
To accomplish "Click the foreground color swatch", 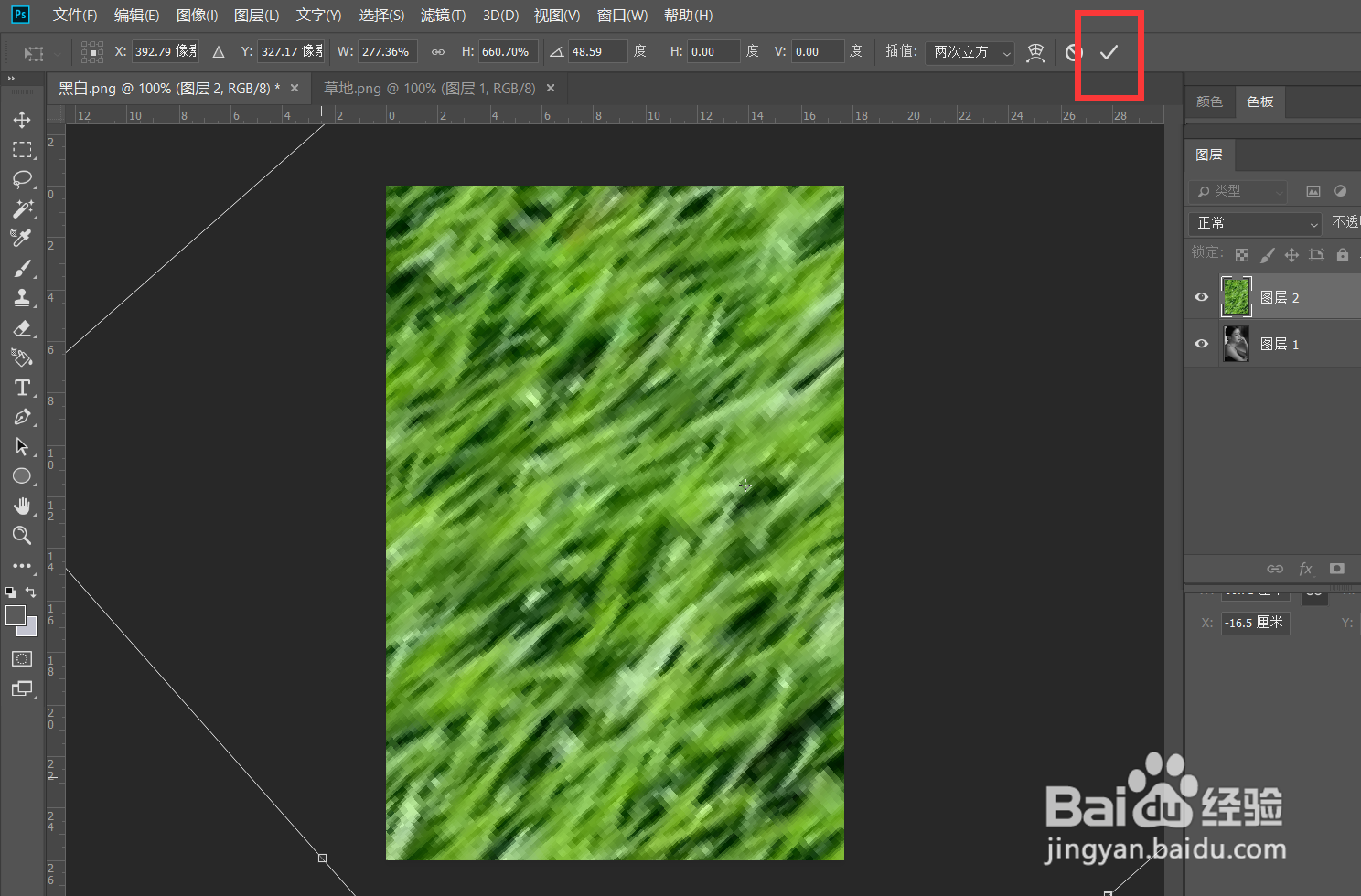I will point(15,614).
